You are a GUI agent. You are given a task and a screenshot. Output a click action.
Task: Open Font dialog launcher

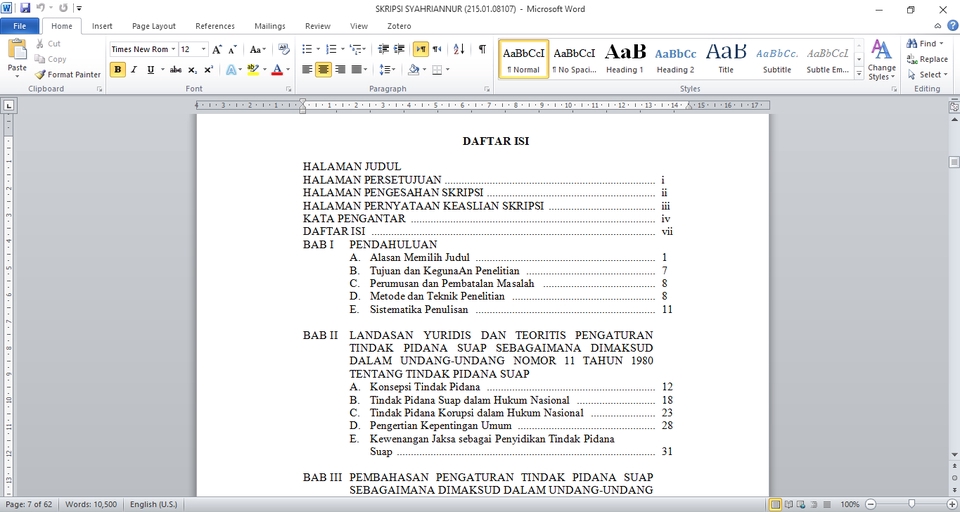click(288, 89)
